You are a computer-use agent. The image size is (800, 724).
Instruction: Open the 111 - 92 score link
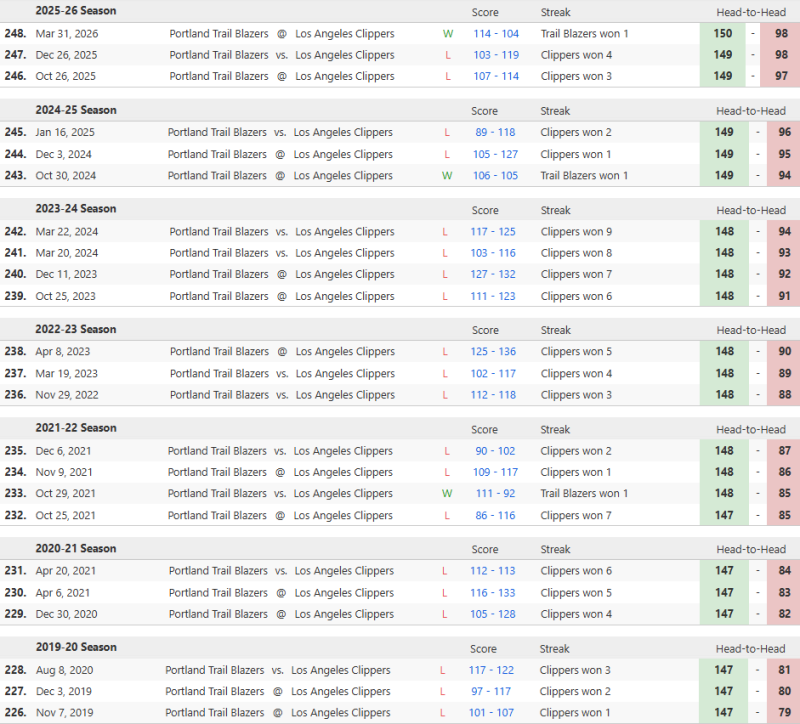click(495, 494)
